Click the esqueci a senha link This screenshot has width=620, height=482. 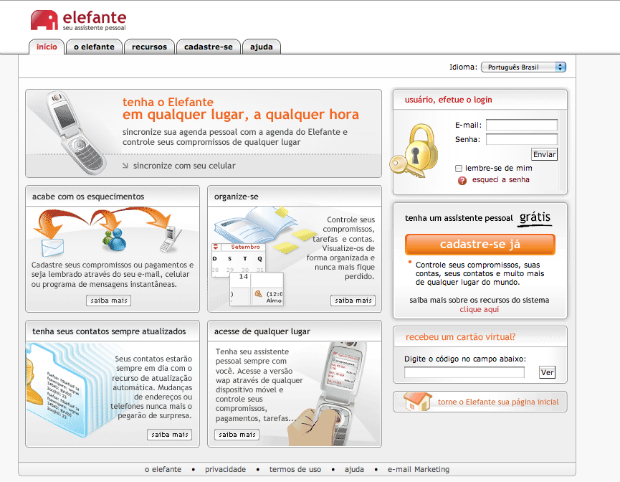pyautogui.click(x=501, y=180)
